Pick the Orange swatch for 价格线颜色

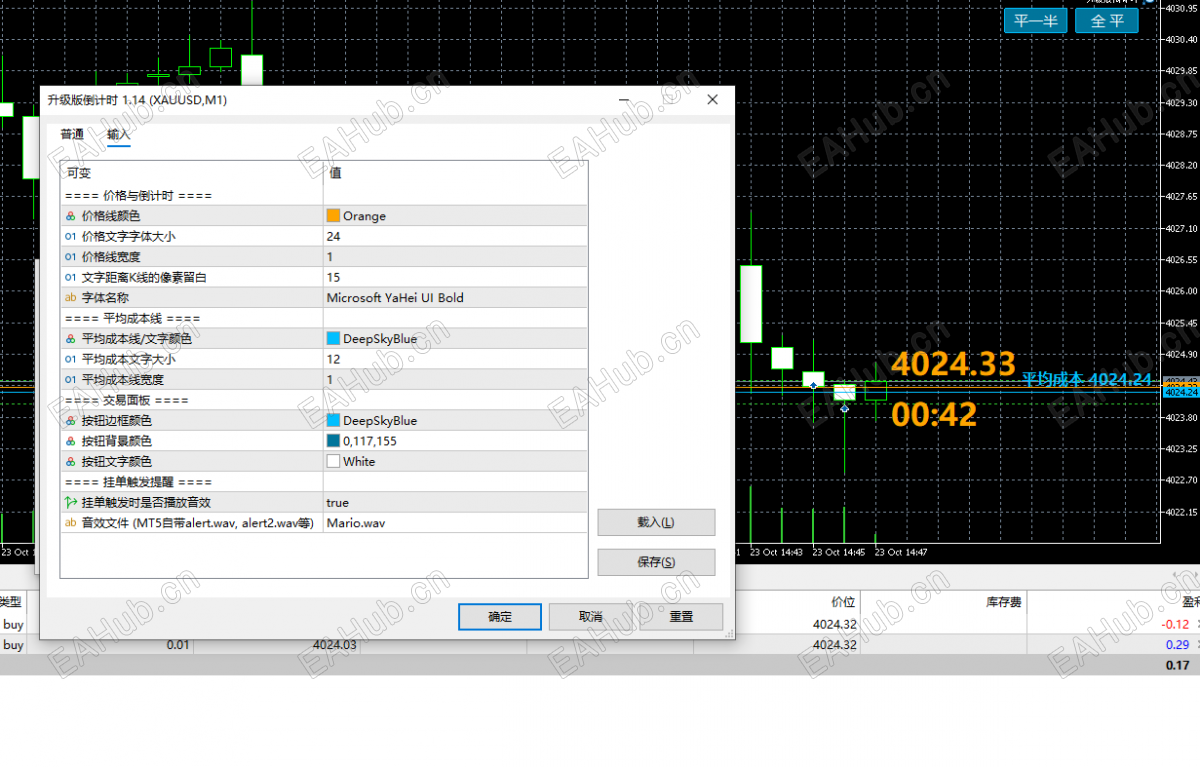coord(333,216)
